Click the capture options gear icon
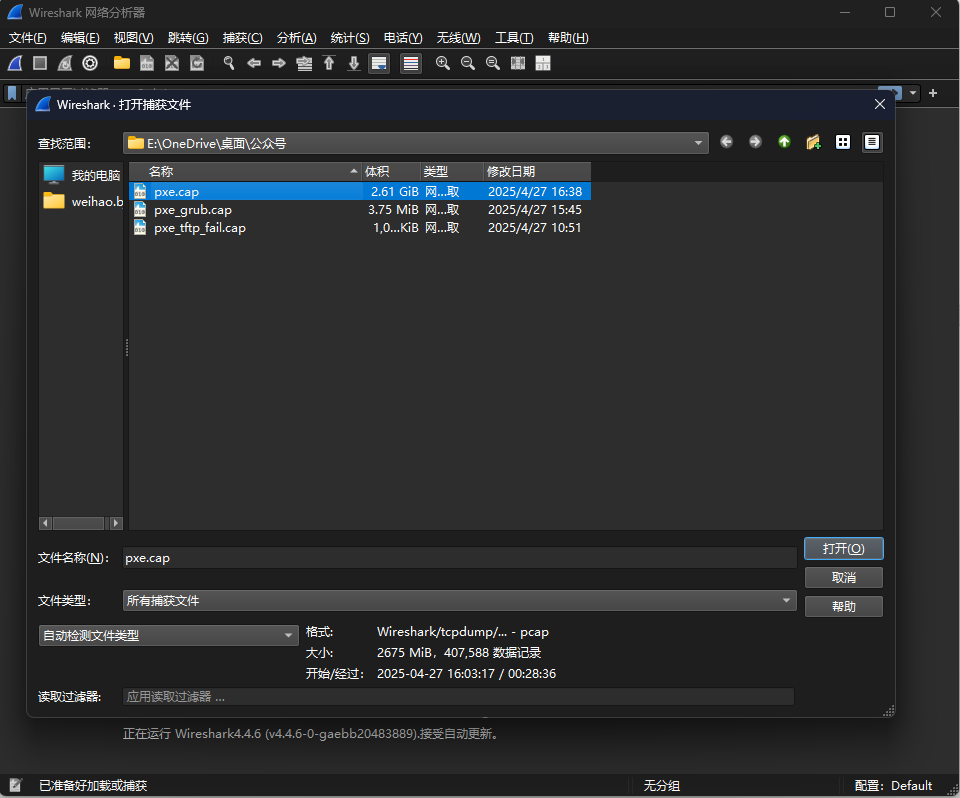 click(x=90, y=63)
